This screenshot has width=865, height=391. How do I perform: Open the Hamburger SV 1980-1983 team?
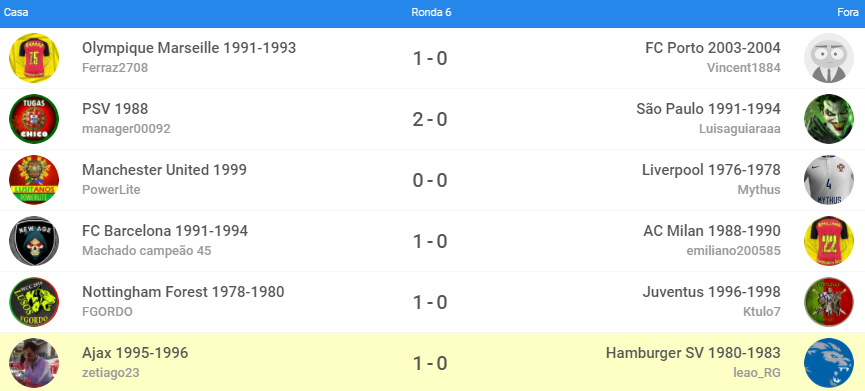tap(693, 353)
